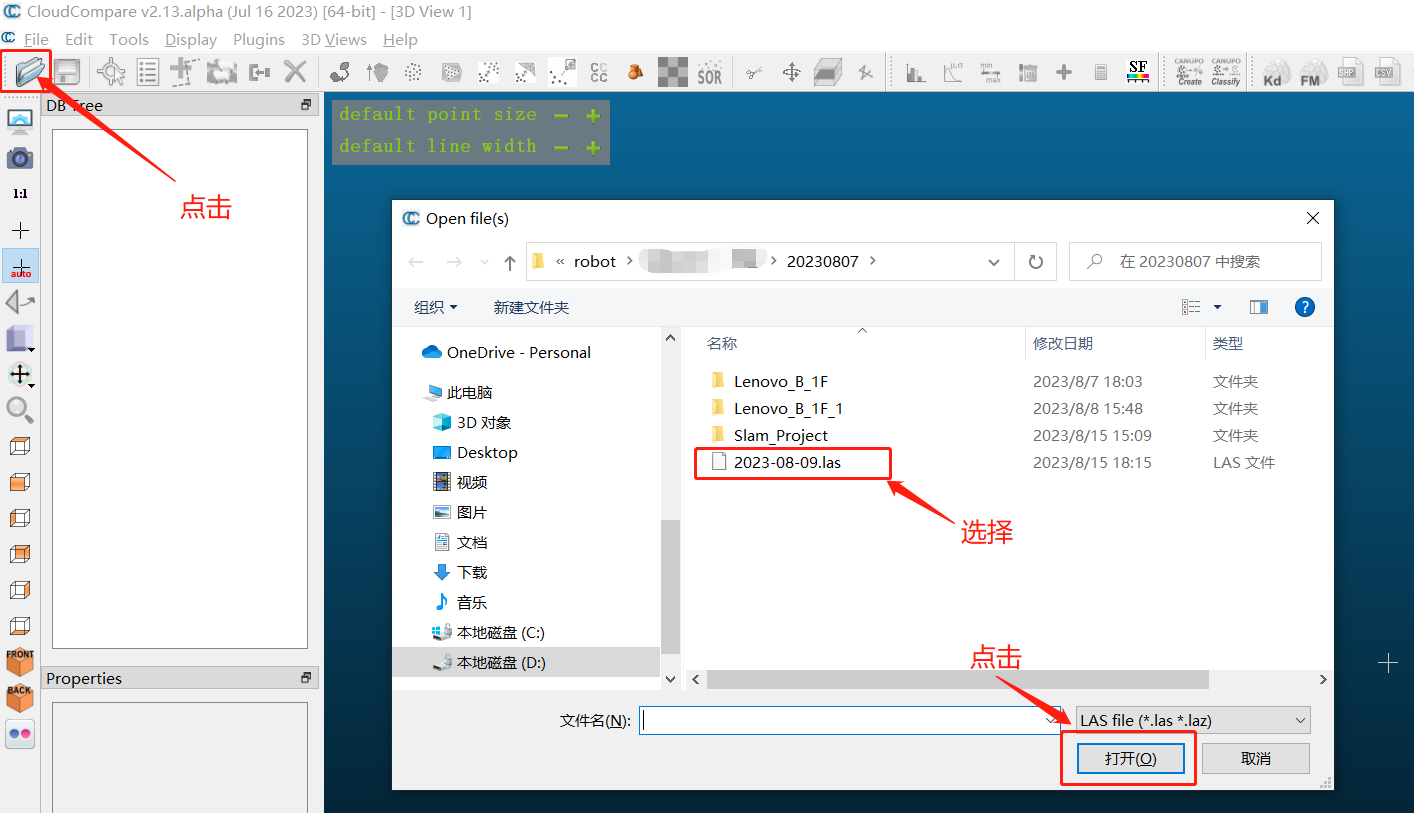Viewport: 1414px width, 813px height.
Task: Activate the point picking tool
Action: coord(110,72)
